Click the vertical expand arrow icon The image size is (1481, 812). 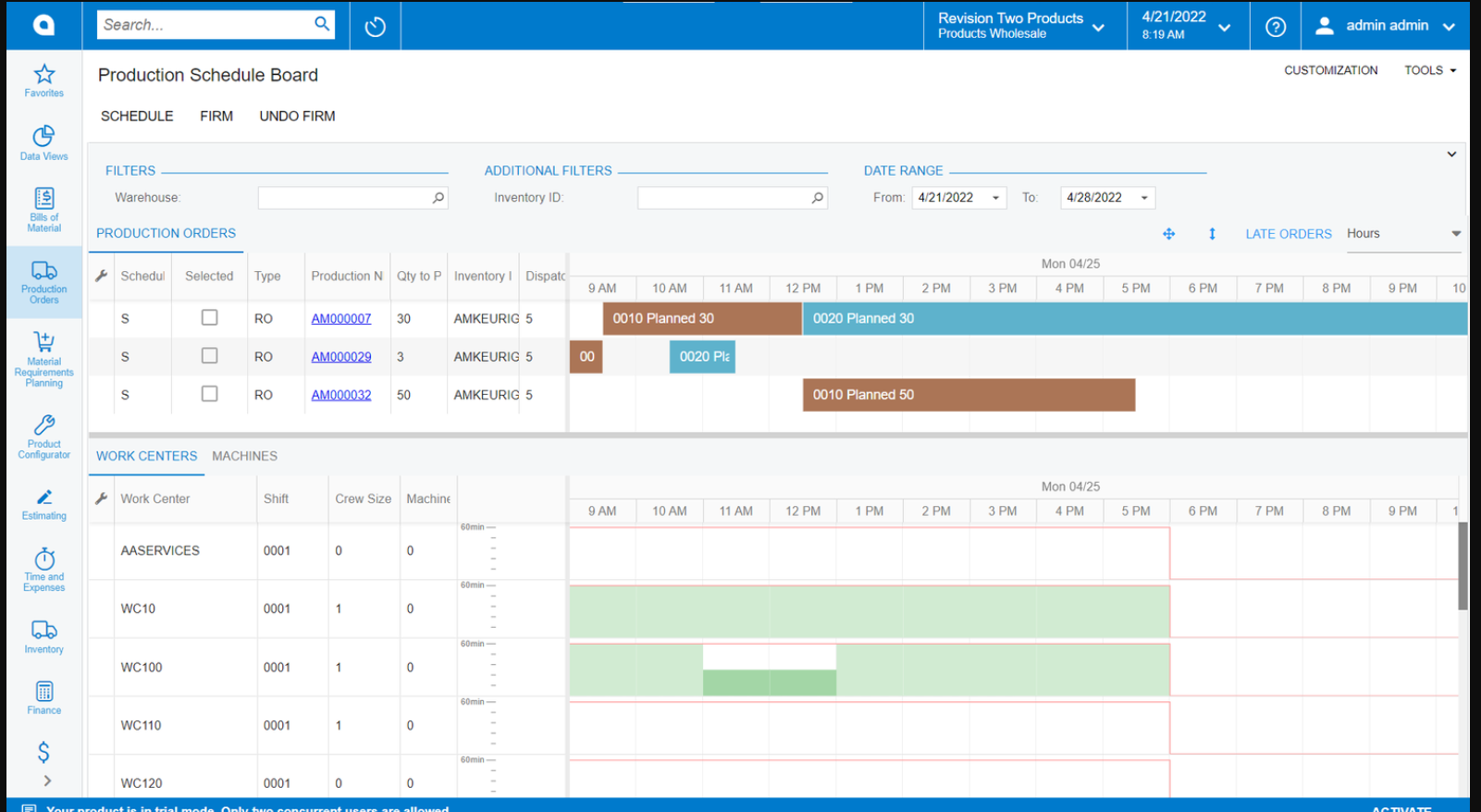1212,234
